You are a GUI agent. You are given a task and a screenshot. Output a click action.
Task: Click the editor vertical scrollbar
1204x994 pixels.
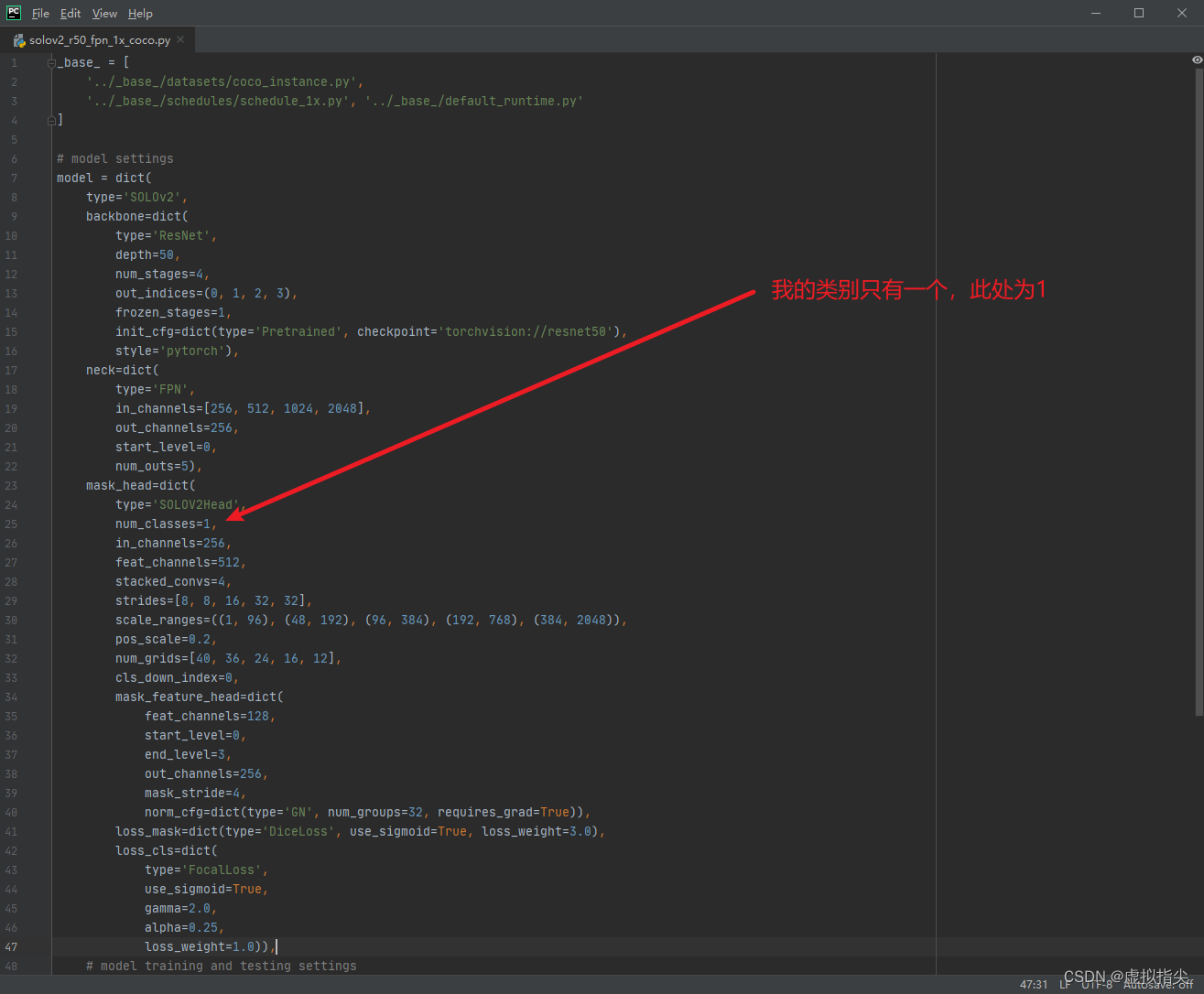pos(1199,394)
